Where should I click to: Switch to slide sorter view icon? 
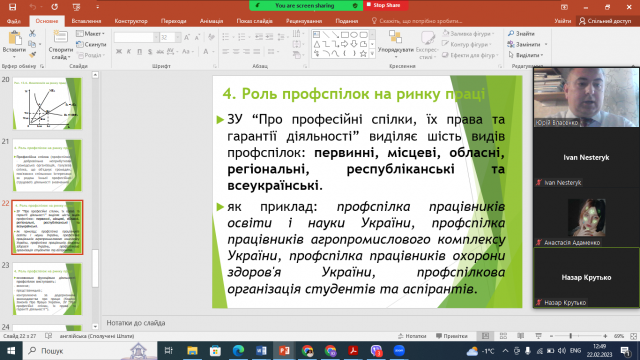point(503,336)
